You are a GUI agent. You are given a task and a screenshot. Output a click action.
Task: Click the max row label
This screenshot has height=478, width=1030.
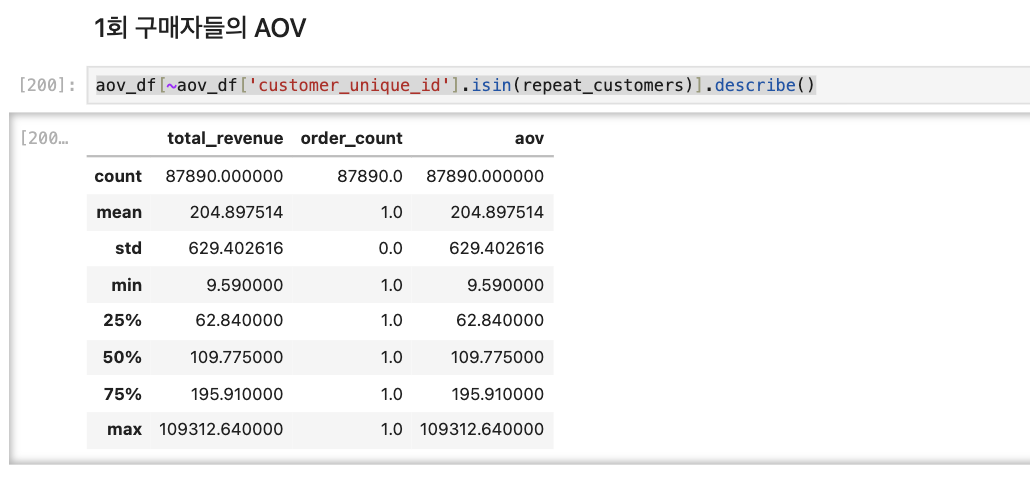pyautogui.click(x=125, y=429)
